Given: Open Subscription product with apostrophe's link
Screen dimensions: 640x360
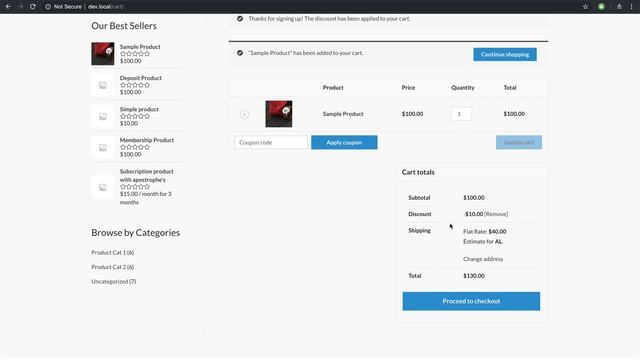Looking at the screenshot, I should point(147,176).
